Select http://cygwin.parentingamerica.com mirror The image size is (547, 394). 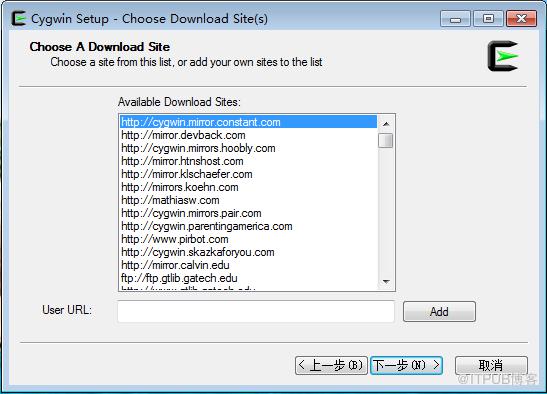pos(248,226)
